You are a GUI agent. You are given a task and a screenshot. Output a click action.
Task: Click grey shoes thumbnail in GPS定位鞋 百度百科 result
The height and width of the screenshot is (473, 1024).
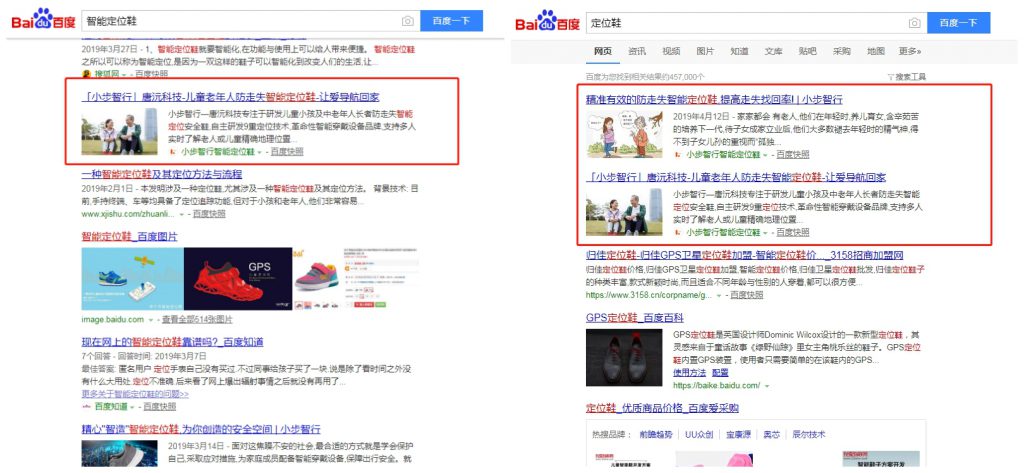[624, 357]
